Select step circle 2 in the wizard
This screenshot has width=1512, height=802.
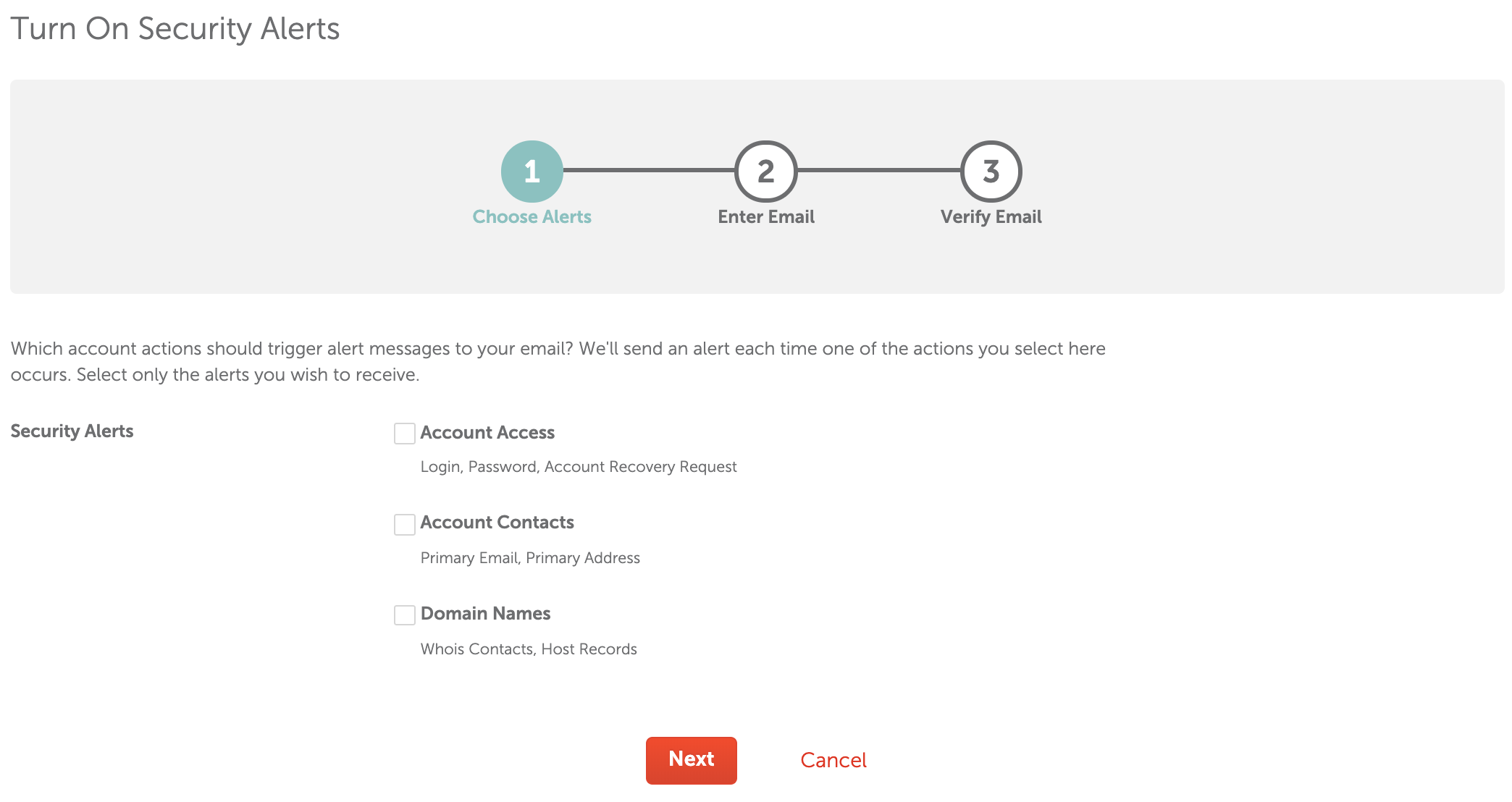[765, 173]
